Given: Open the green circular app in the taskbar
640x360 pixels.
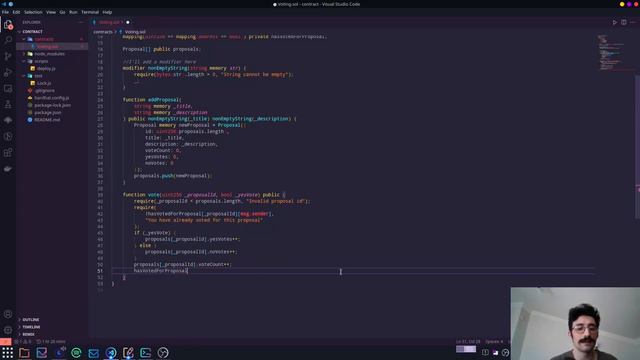Looking at the screenshot, I should tap(76, 353).
